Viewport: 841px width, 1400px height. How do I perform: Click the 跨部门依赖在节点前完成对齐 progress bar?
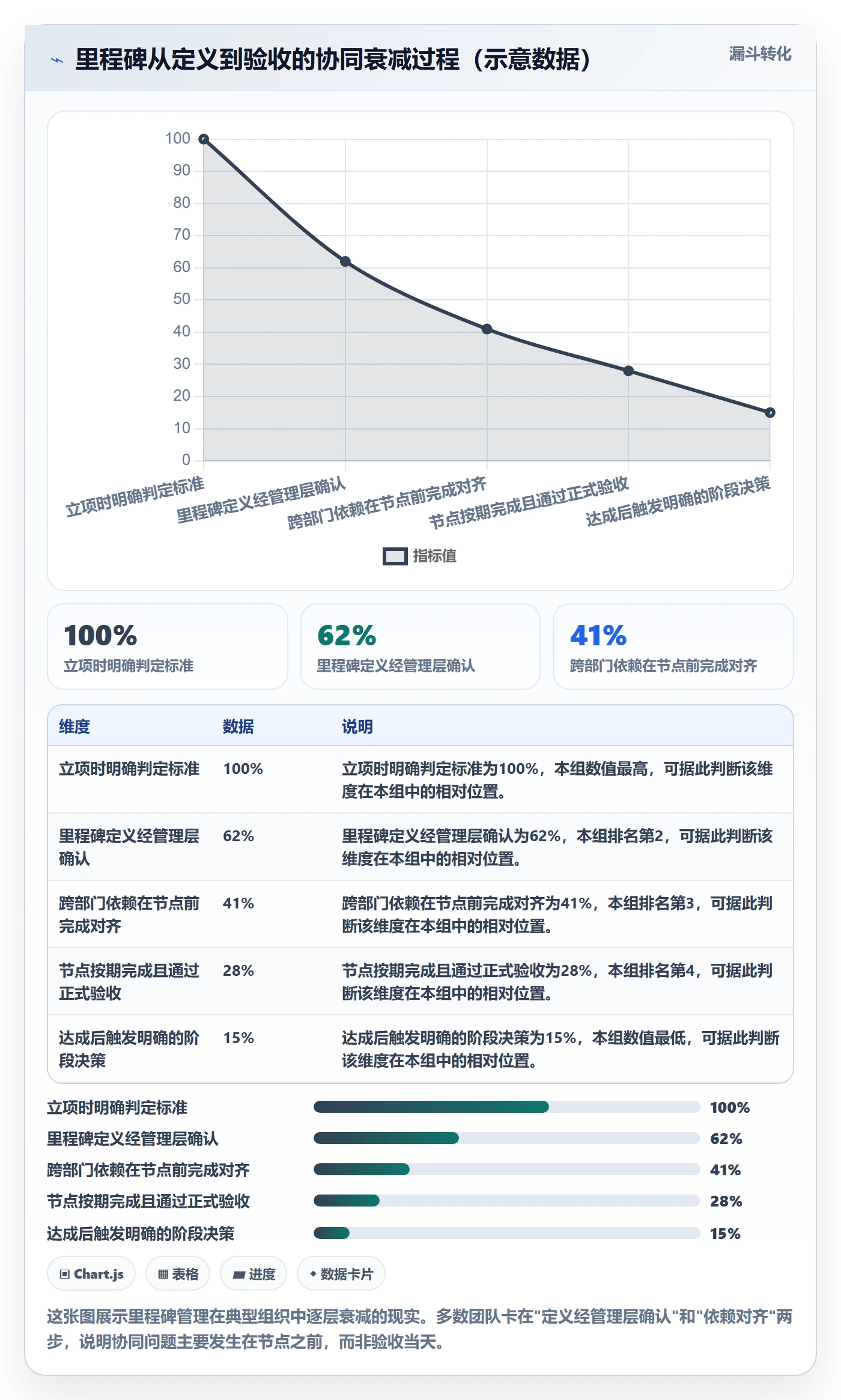[507, 1169]
